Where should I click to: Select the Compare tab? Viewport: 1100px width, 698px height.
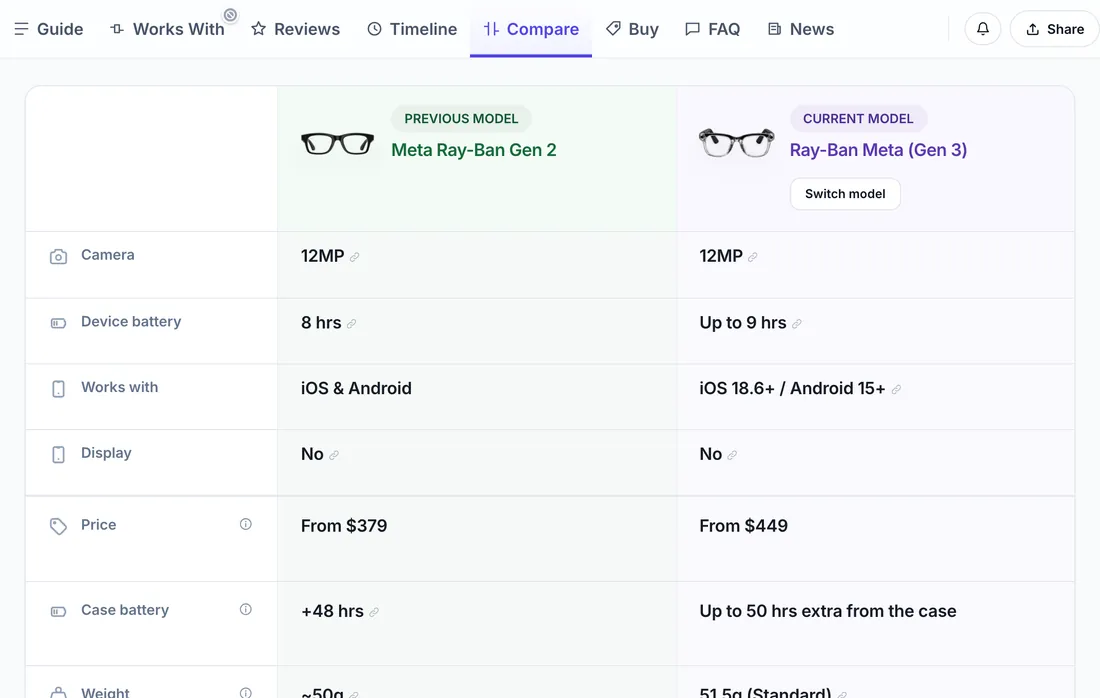pyautogui.click(x=531, y=29)
